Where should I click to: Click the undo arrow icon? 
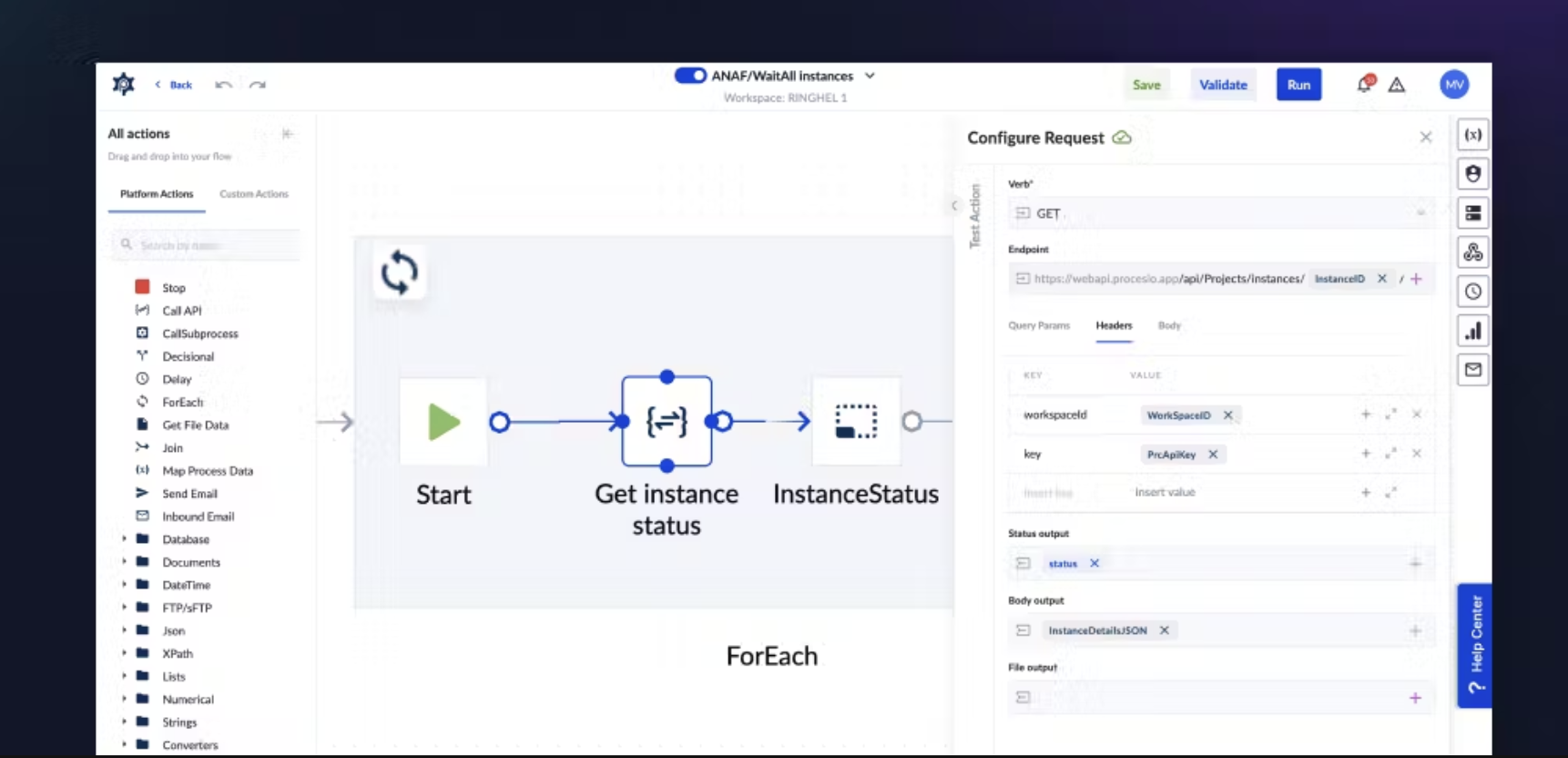pyautogui.click(x=224, y=85)
